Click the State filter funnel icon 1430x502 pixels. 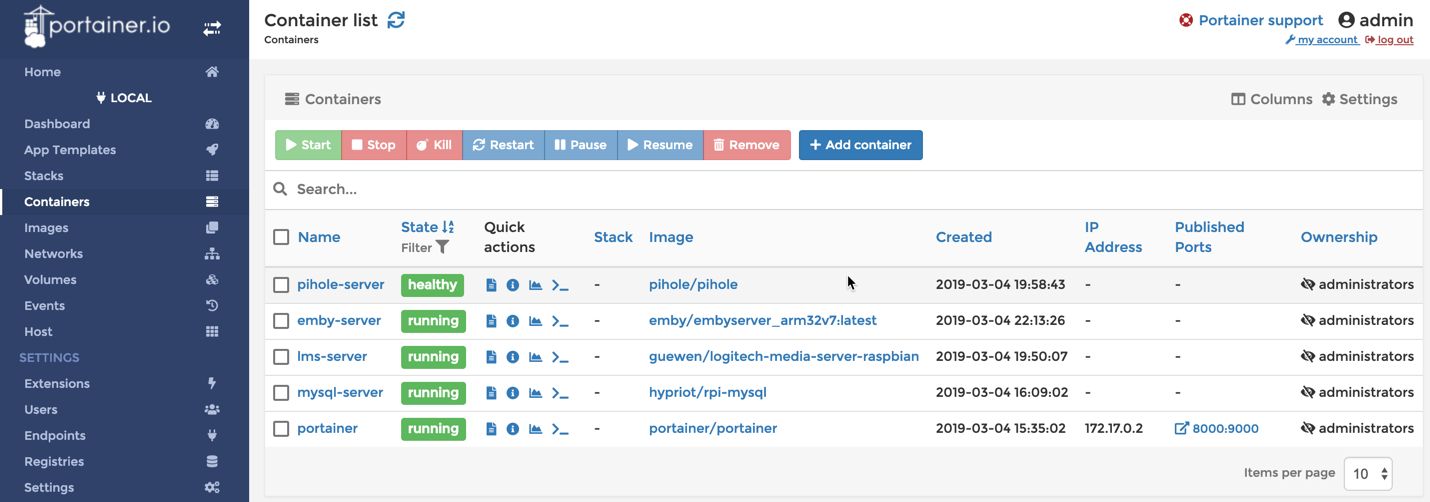coord(442,247)
